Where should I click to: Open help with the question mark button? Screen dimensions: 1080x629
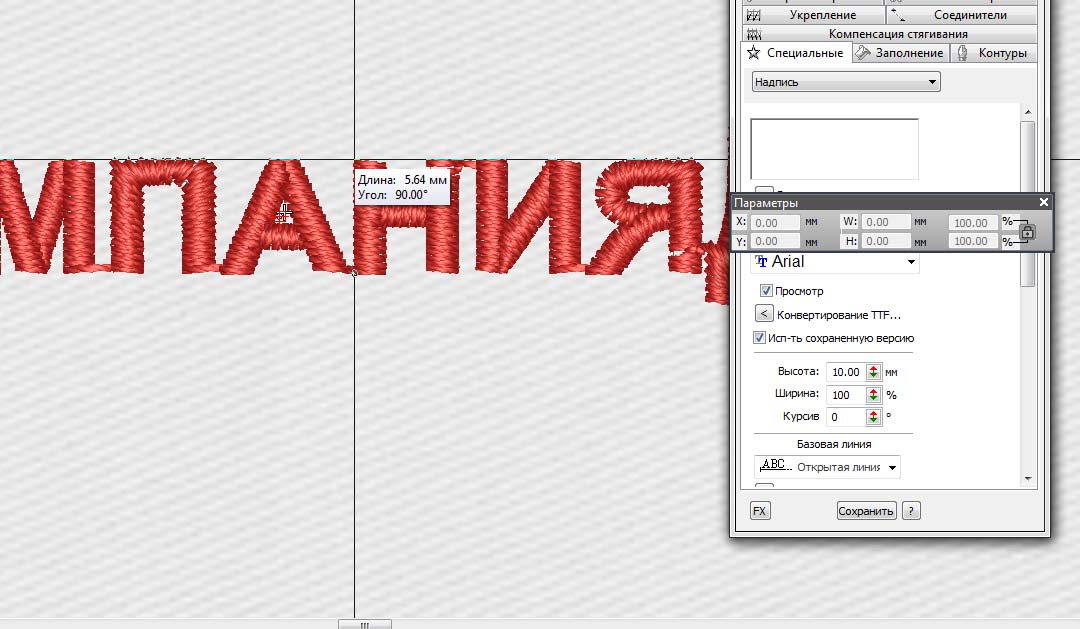910,511
